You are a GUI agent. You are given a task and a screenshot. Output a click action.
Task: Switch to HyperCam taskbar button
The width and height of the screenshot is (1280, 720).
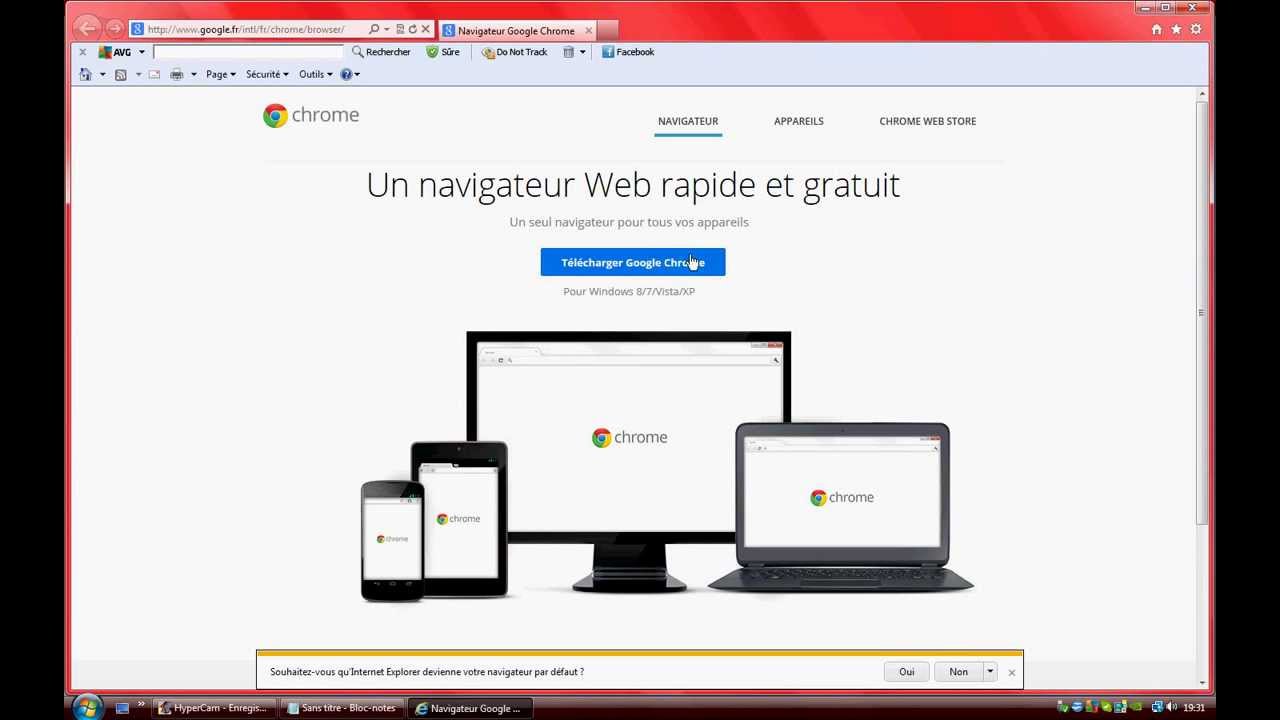(x=214, y=708)
